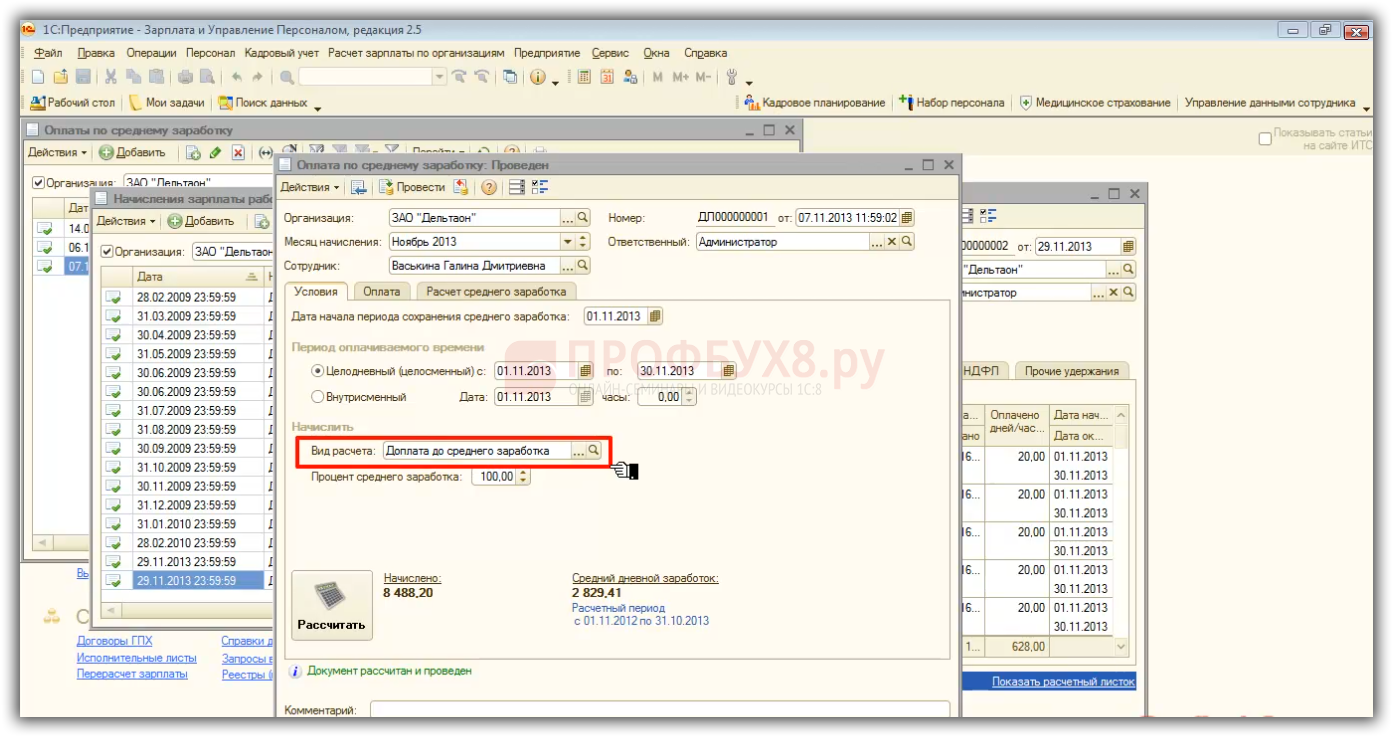Screen dimensions: 1393x737
Task: Open dropdown arrow of main toolbar search field
Action: [x=440, y=77]
